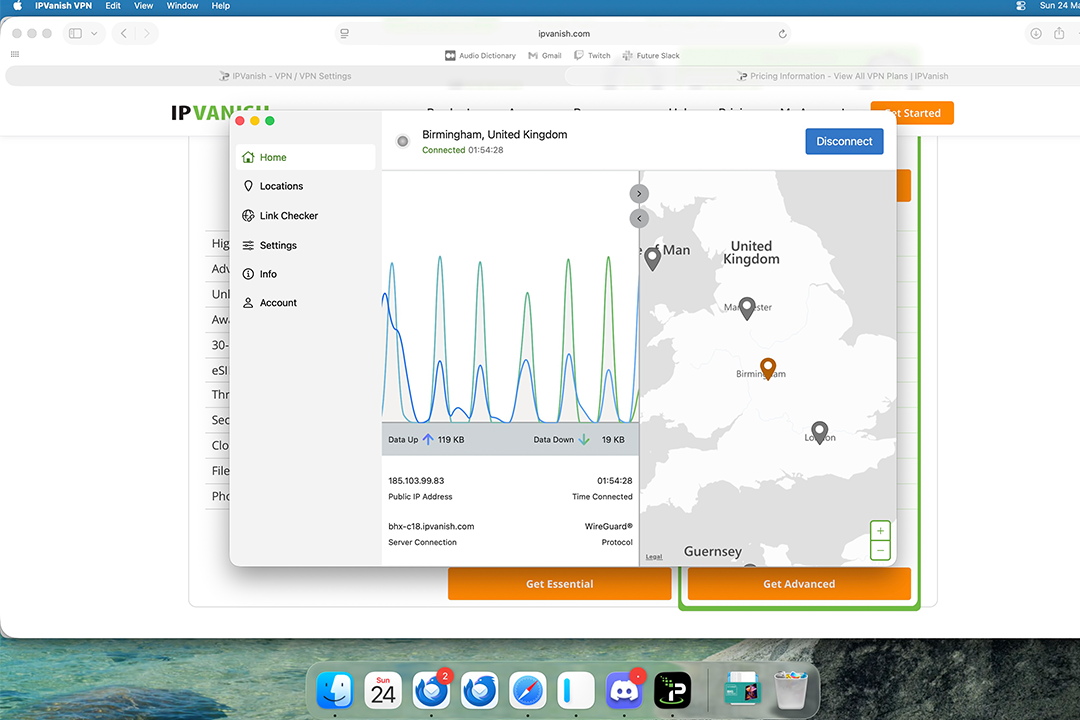
Task: Open the Future Slack bookmark
Action: coord(651,56)
